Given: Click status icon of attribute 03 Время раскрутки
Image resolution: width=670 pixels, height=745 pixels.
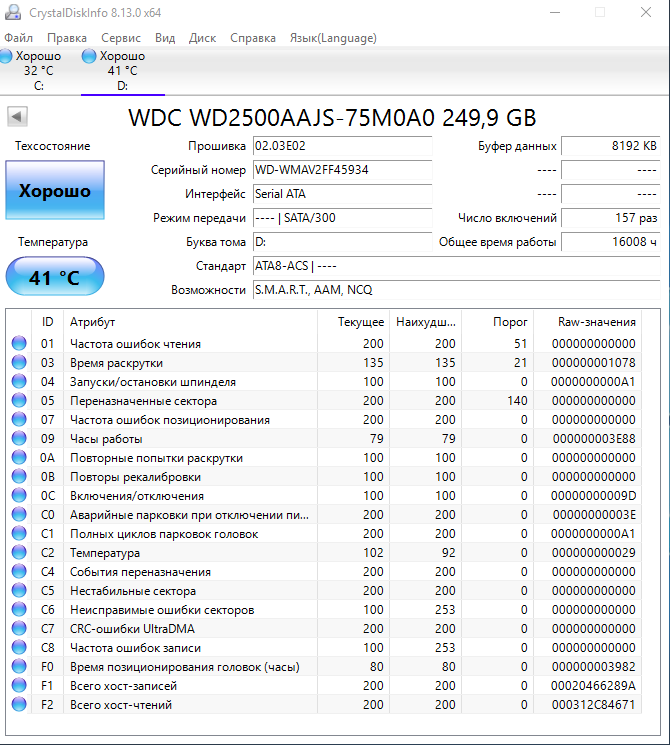Looking at the screenshot, I should point(19,362).
